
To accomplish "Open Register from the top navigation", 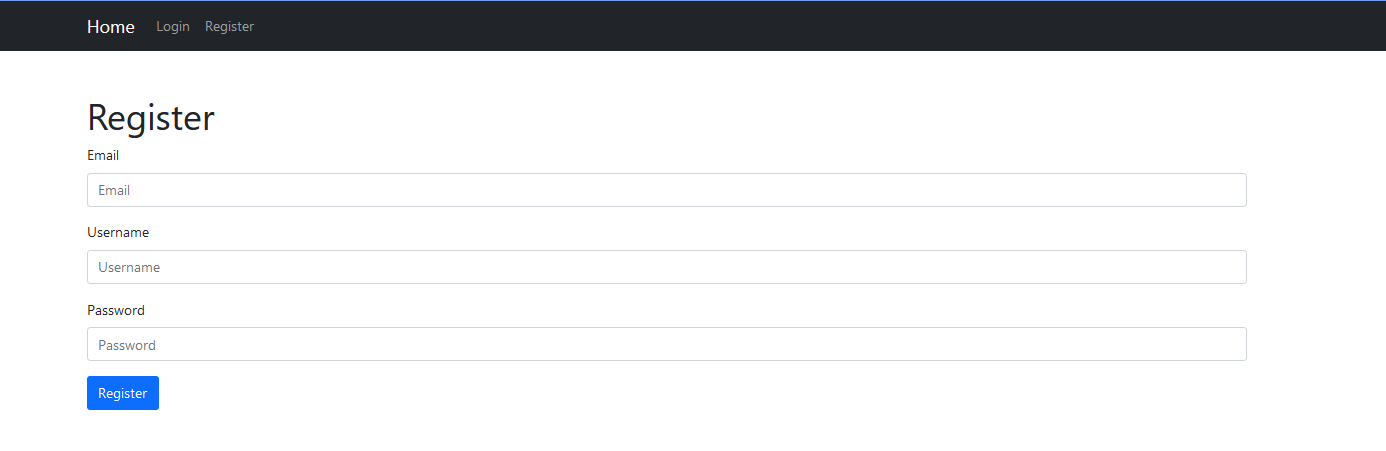I will pyautogui.click(x=229, y=27).
